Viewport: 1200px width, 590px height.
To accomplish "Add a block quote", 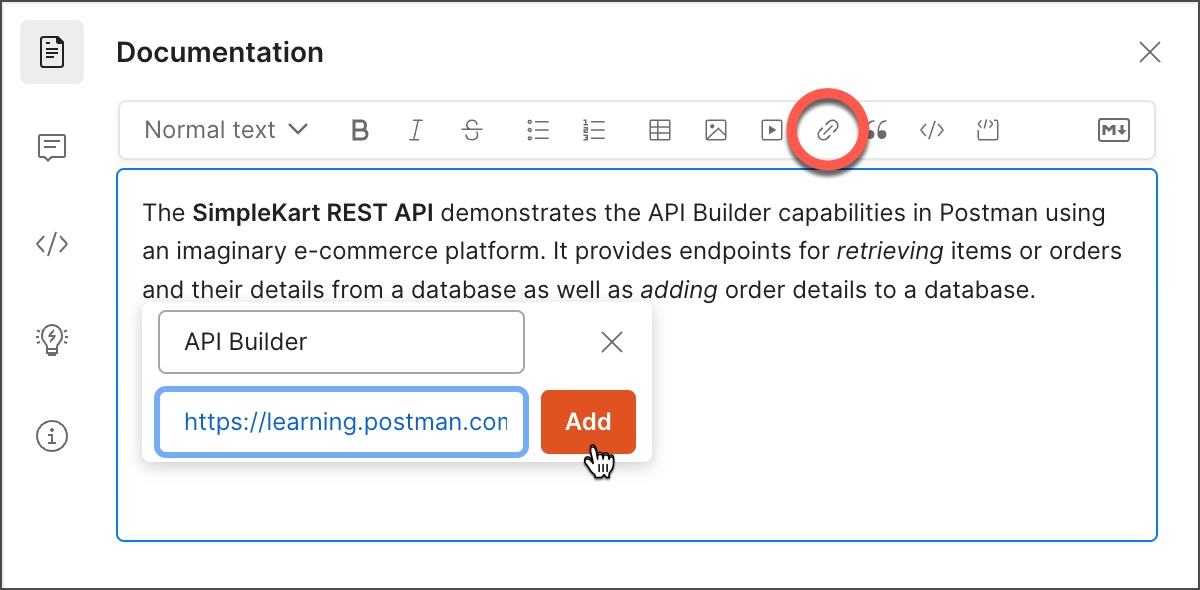I will pyautogui.click(x=878, y=130).
